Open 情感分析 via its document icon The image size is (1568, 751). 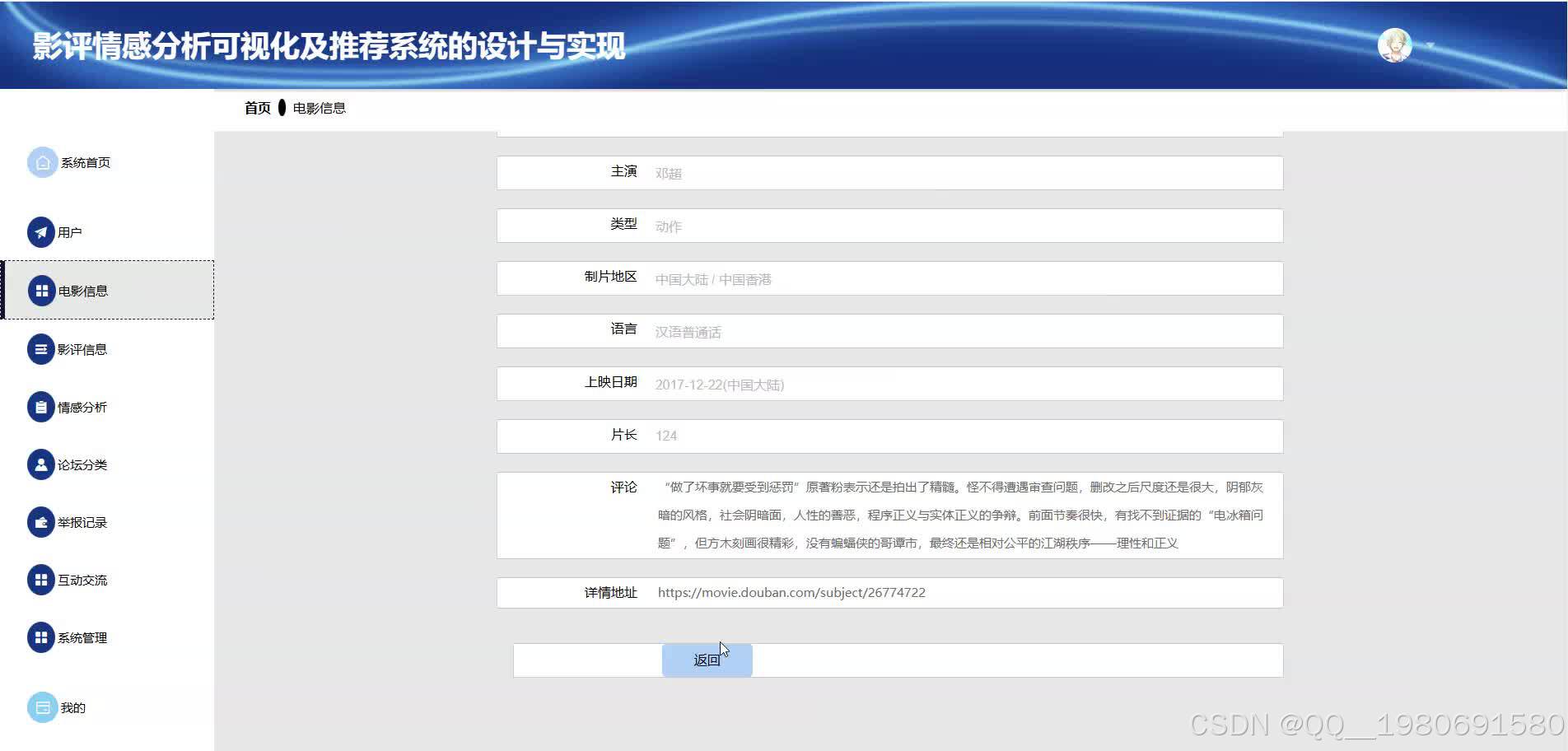click(x=42, y=406)
